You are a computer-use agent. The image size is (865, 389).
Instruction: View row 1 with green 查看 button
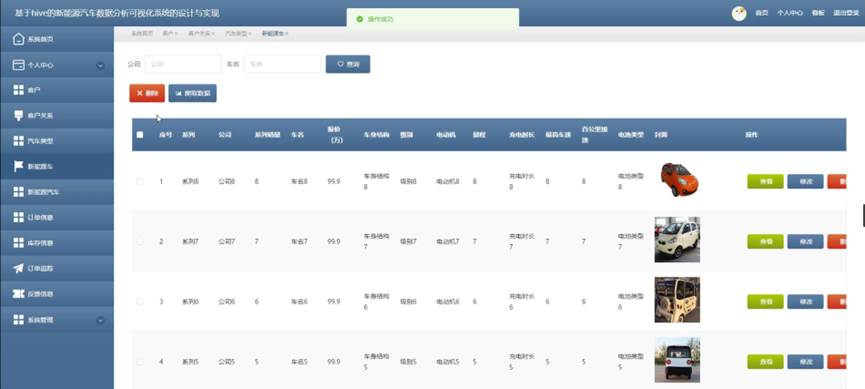(765, 181)
